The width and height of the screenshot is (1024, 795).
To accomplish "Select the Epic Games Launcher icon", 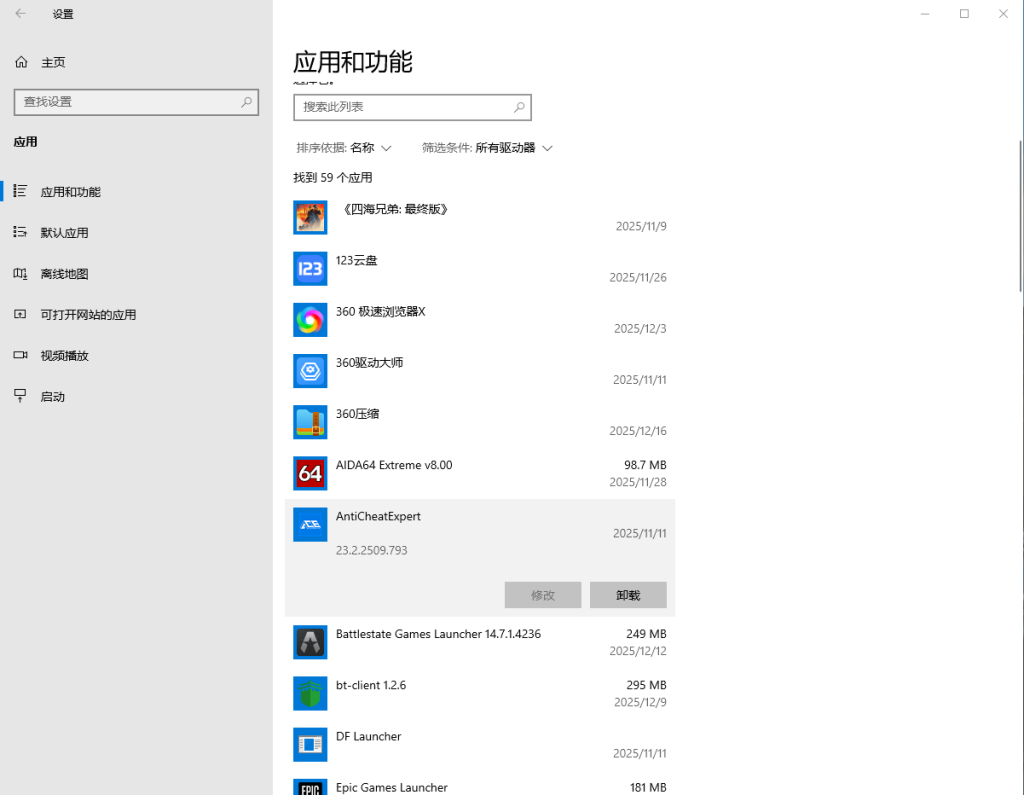I will click(x=310, y=787).
